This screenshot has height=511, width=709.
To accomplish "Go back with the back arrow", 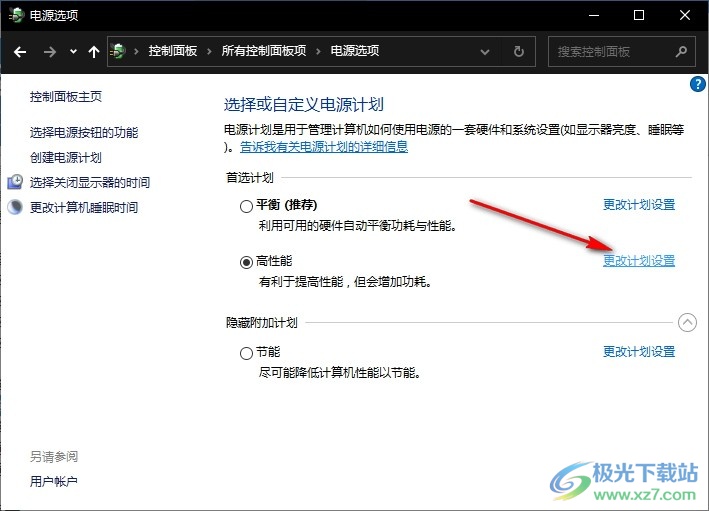I will pyautogui.click(x=20, y=52).
